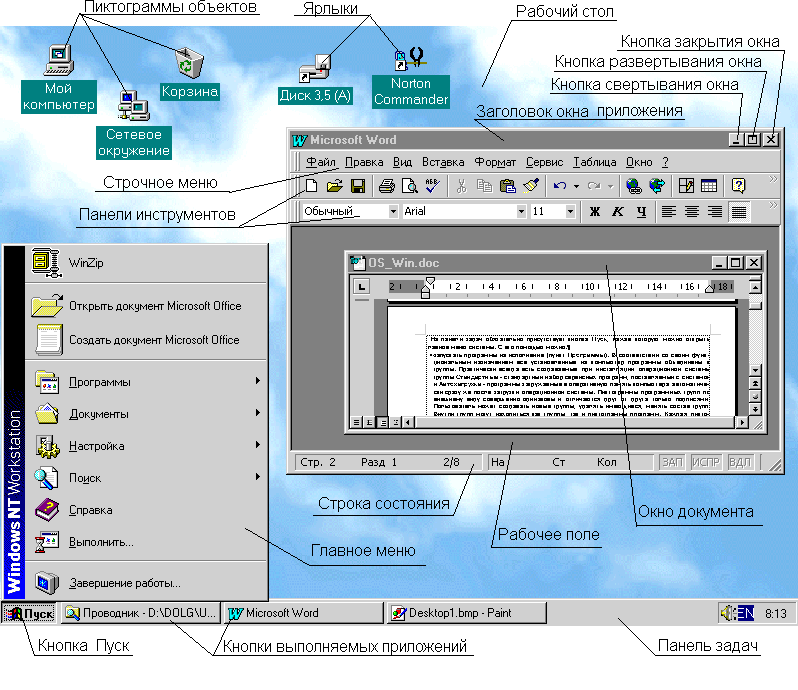Open the Вставка menu
Screen dimensions: 798x690
pyautogui.click(x=443, y=162)
